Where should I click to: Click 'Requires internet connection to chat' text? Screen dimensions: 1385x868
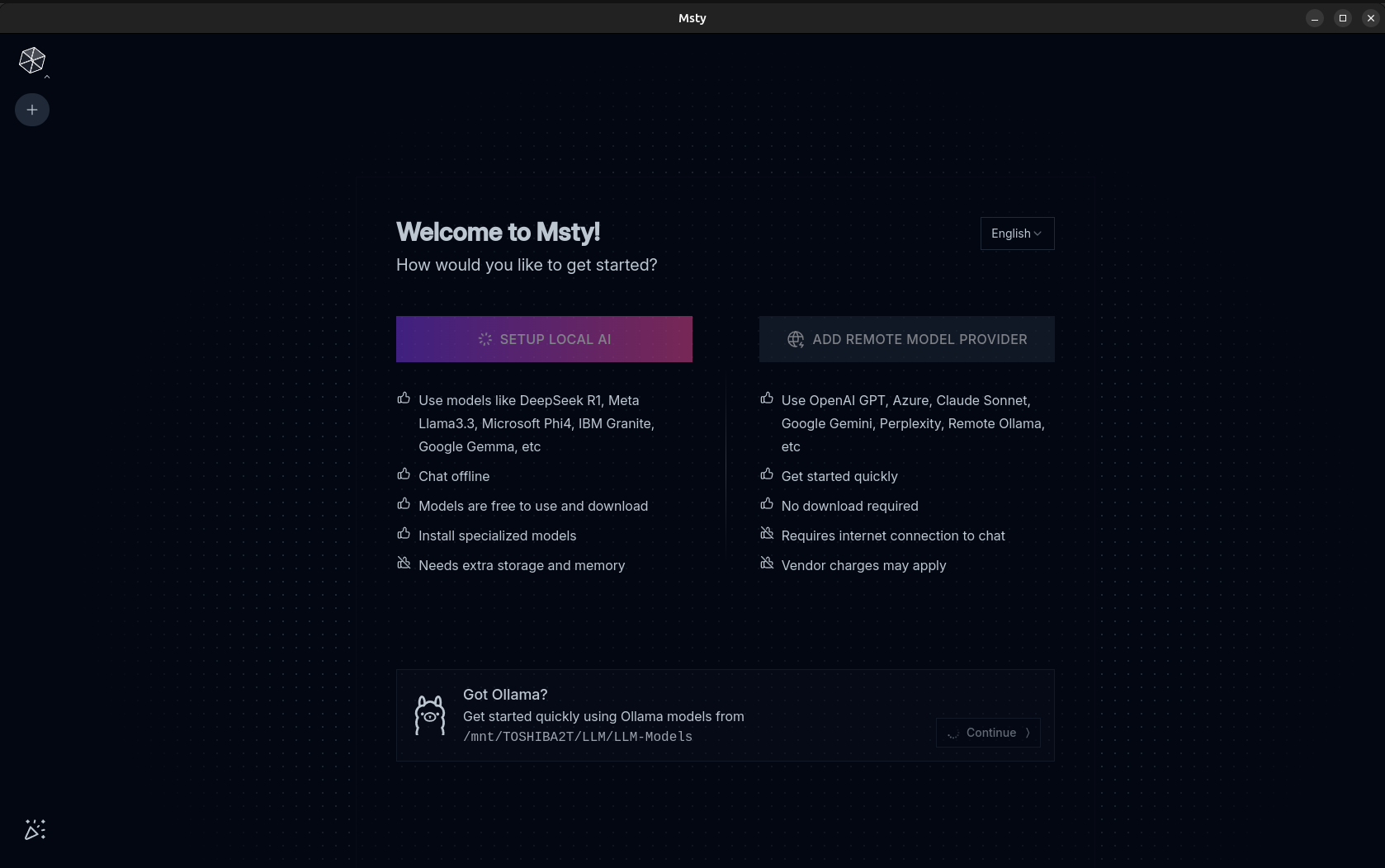[893, 535]
